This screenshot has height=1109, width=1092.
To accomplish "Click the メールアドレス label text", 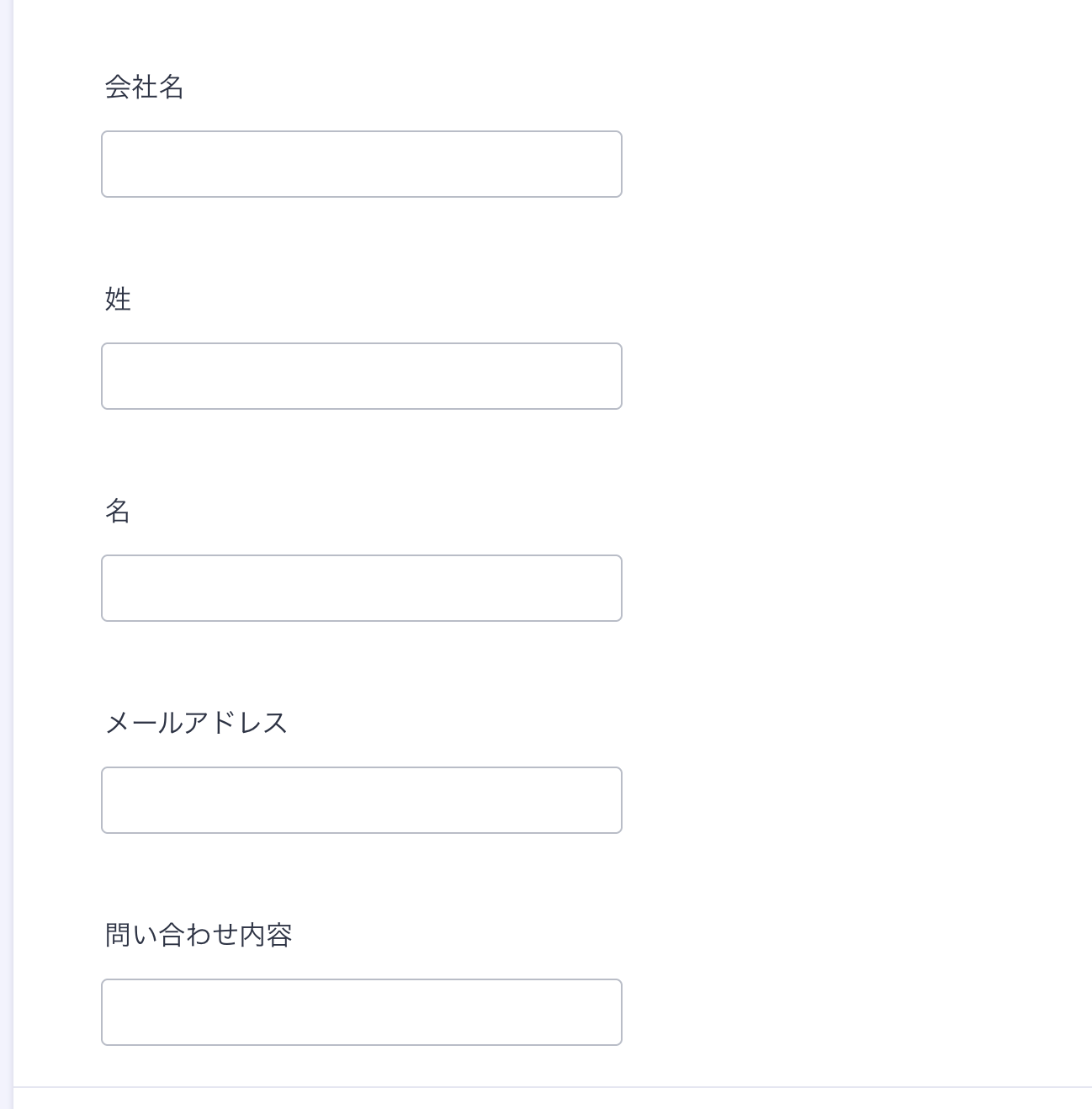I will [x=196, y=723].
